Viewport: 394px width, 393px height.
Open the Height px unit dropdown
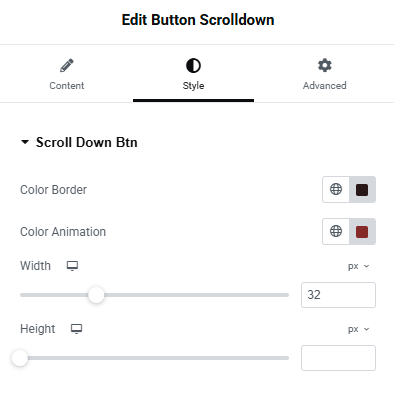pyautogui.click(x=359, y=329)
